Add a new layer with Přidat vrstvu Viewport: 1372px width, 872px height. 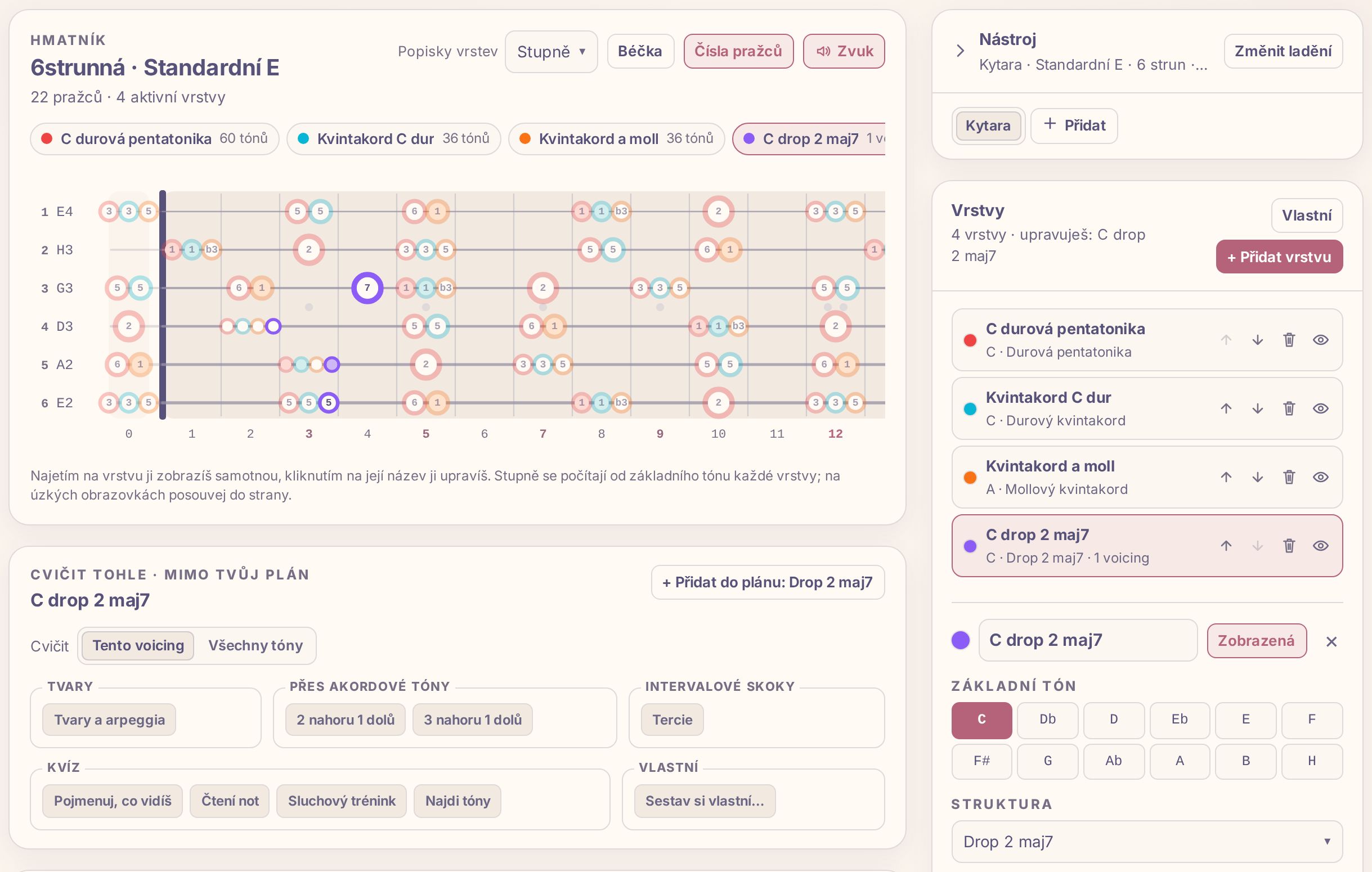[1279, 257]
